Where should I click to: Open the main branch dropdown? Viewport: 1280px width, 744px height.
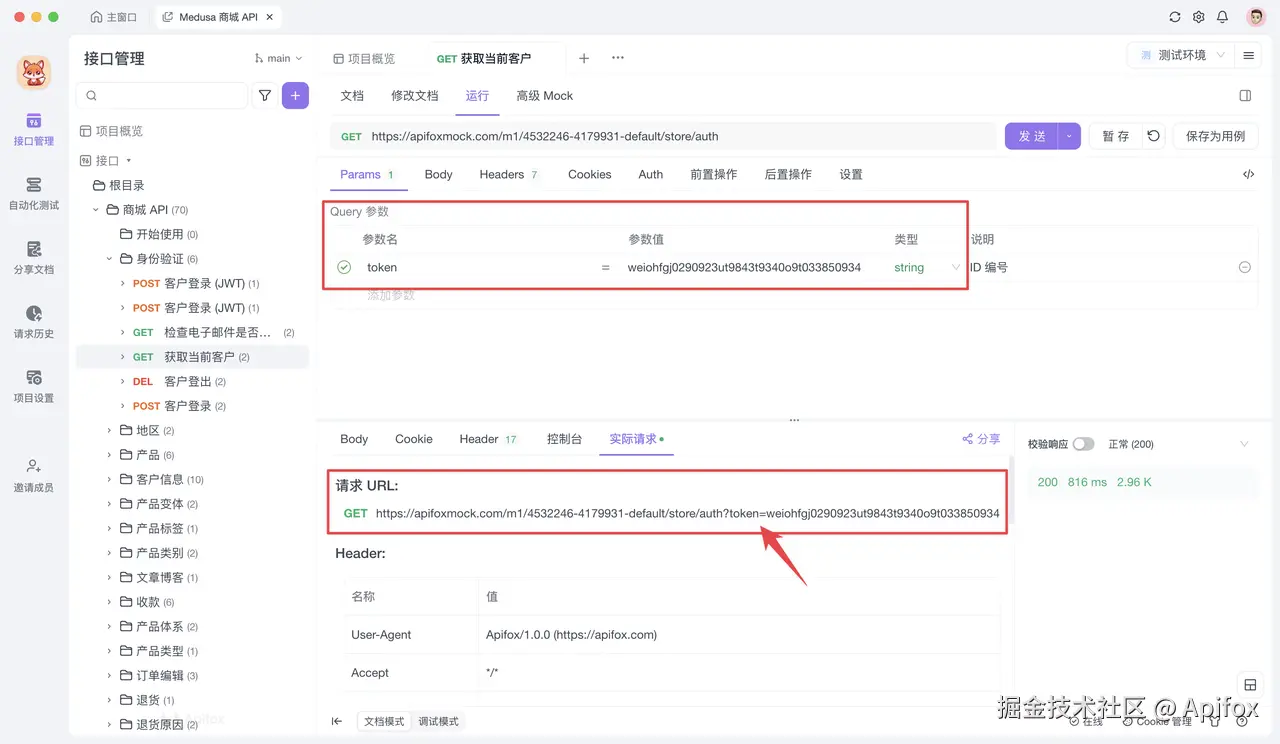[276, 58]
